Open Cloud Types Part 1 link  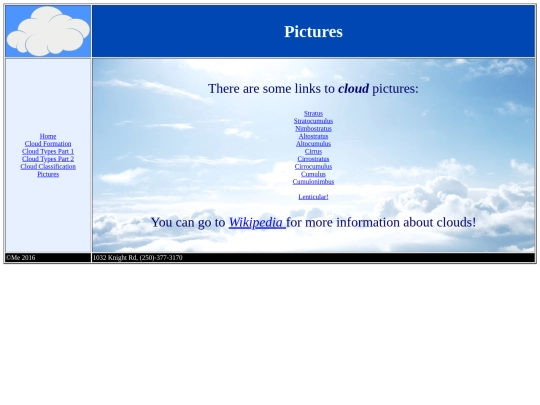coord(48,151)
